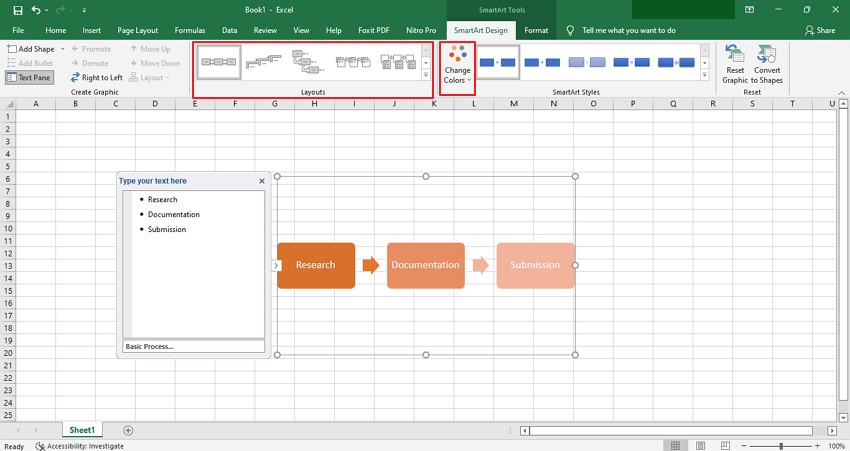Choose the Step Down Process layout
Image resolution: width=850 pixels, height=451 pixels.
pyautogui.click(x=308, y=62)
